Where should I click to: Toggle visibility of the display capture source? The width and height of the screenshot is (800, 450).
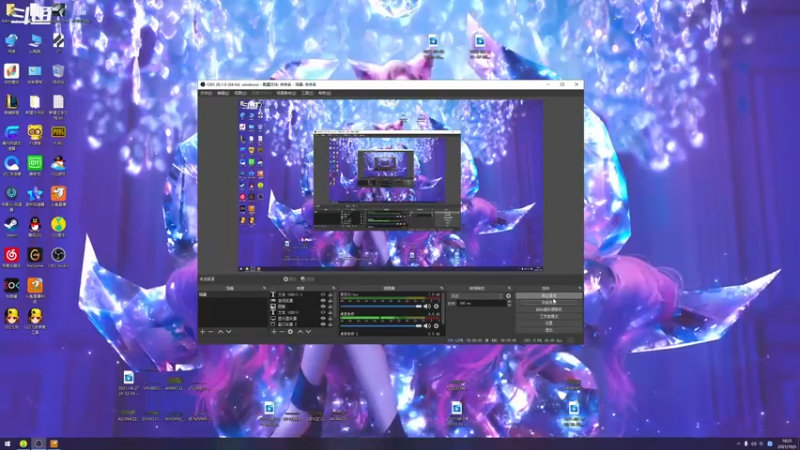[x=323, y=318]
